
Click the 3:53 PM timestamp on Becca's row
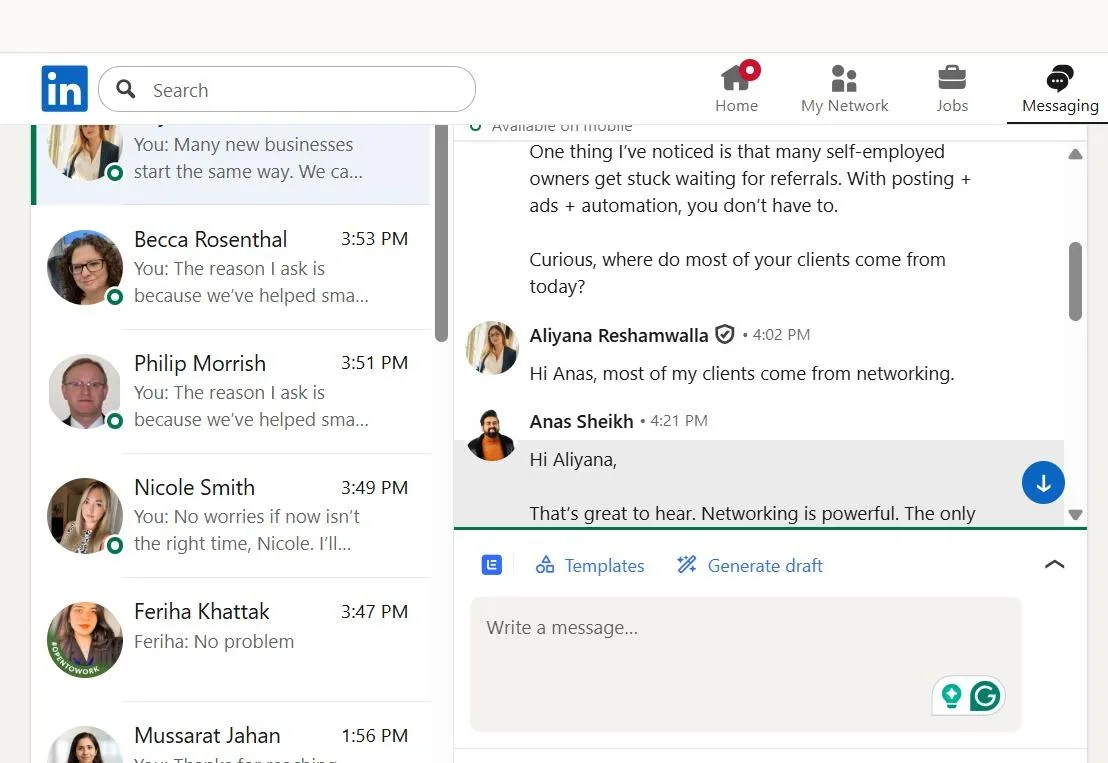[x=375, y=239]
